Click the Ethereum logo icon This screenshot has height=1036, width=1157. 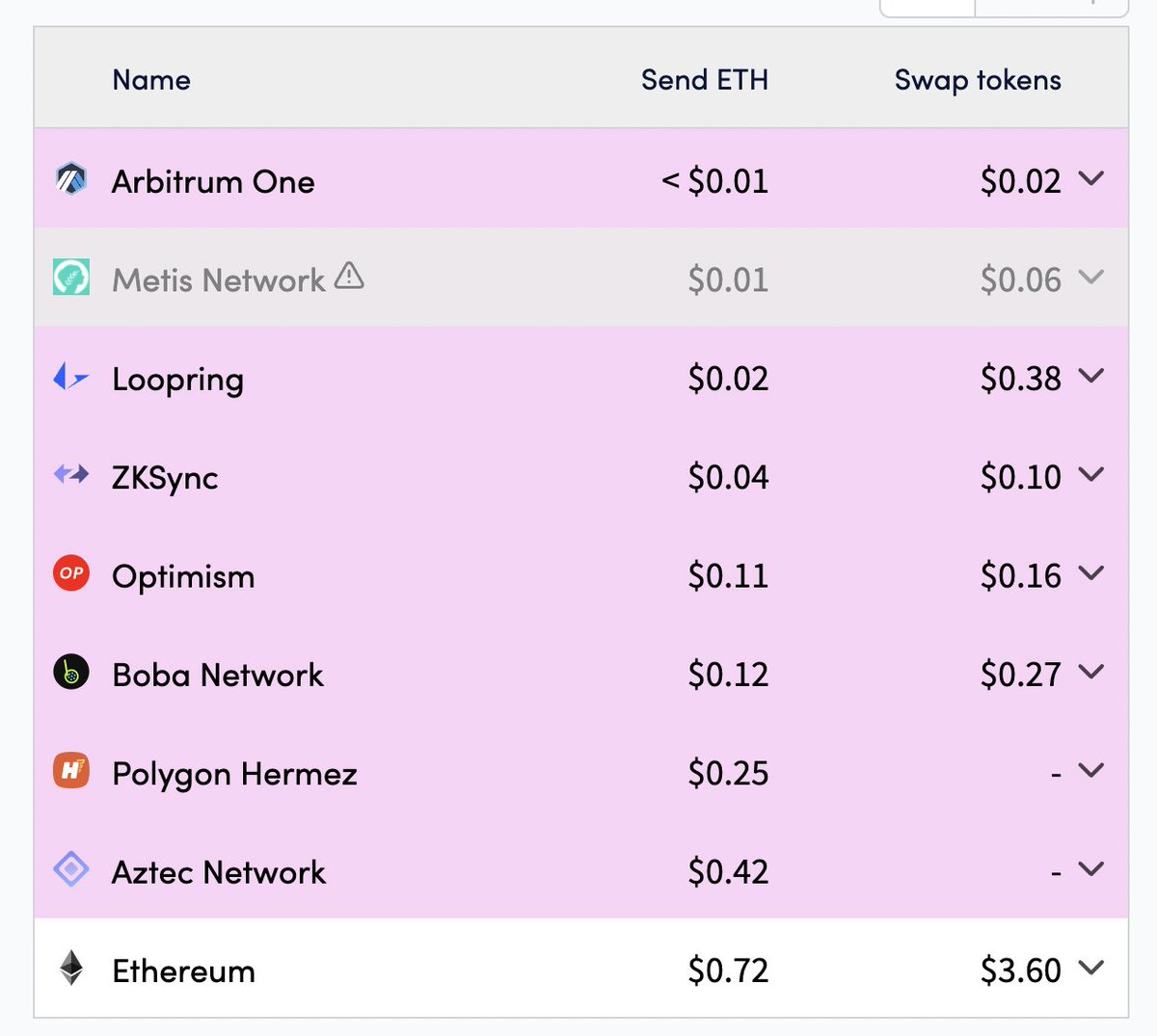70,969
